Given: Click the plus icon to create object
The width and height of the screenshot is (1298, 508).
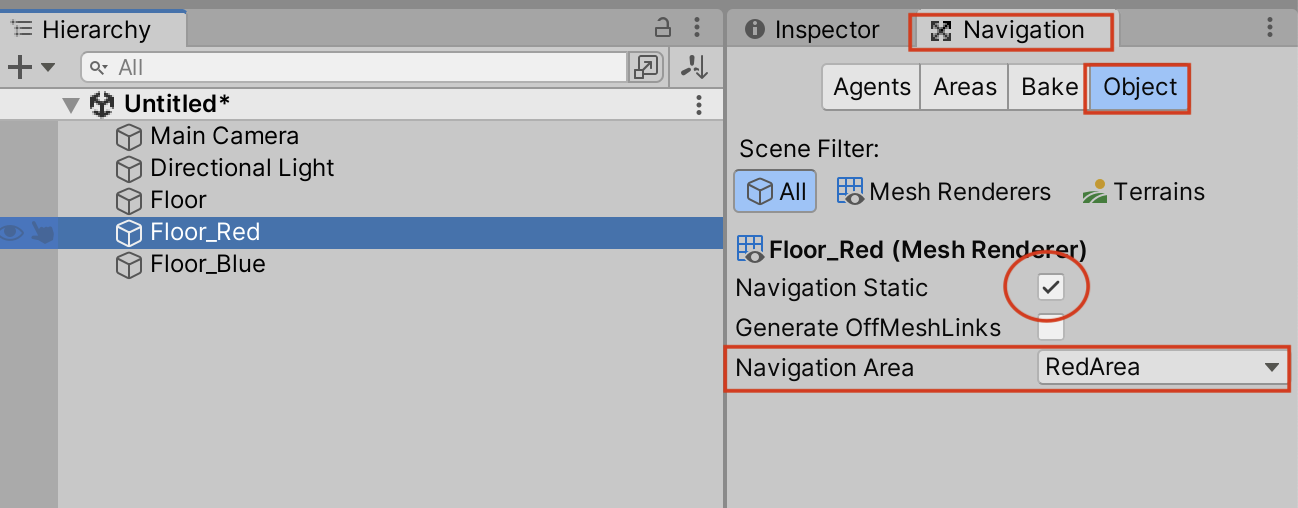Looking at the screenshot, I should tap(19, 67).
